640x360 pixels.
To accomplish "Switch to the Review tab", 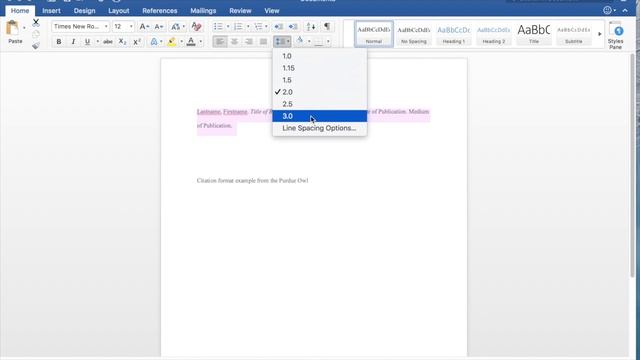I will (240, 11).
